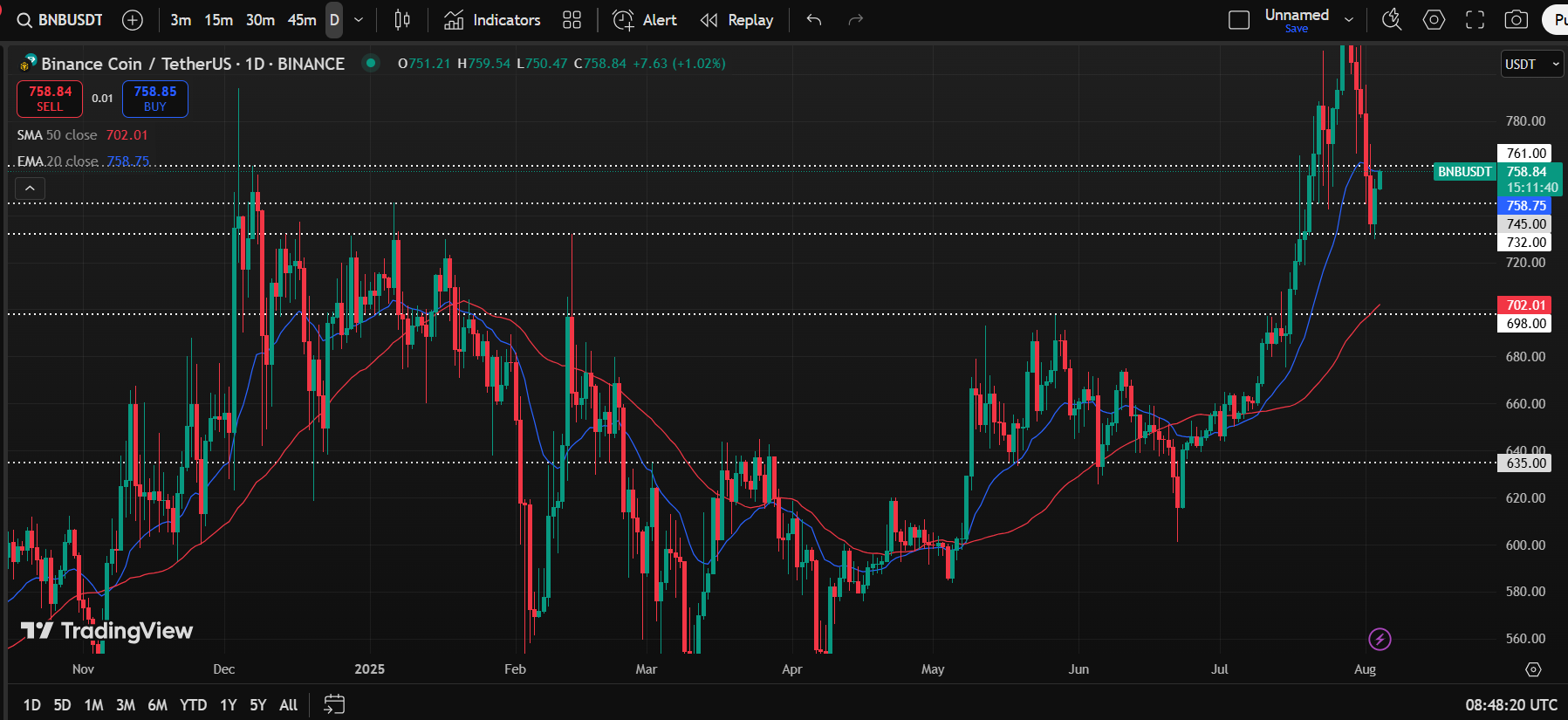Viewport: 1568px width, 720px height.
Task: Open the USDT currency dropdown
Action: (1532, 64)
